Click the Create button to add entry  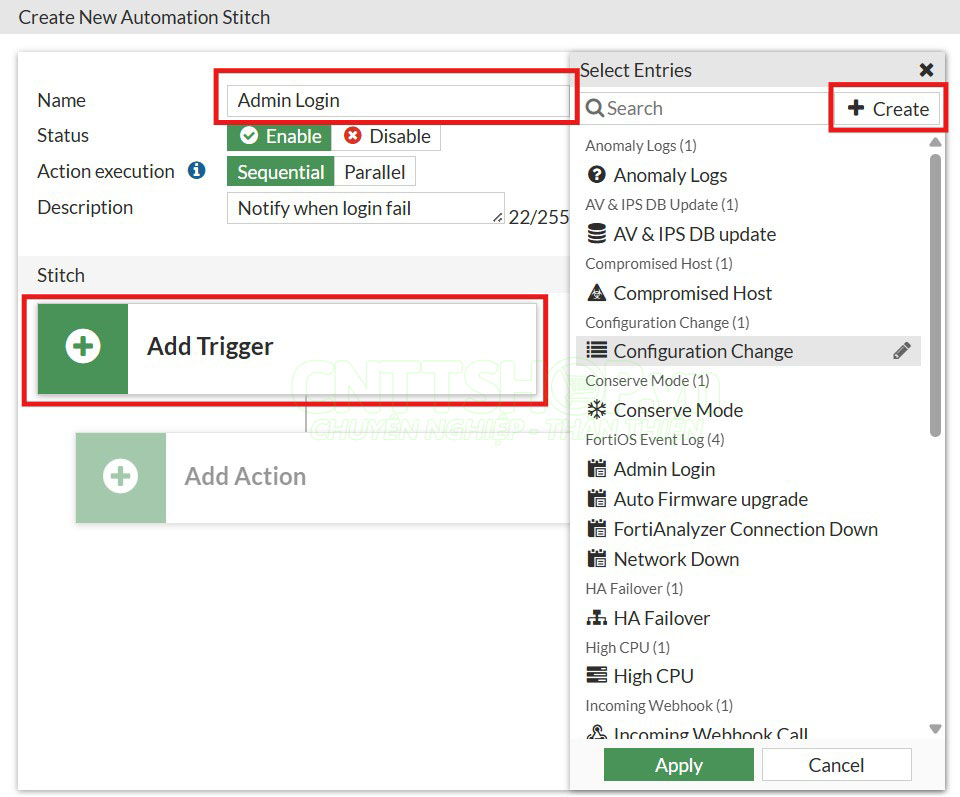coord(888,109)
